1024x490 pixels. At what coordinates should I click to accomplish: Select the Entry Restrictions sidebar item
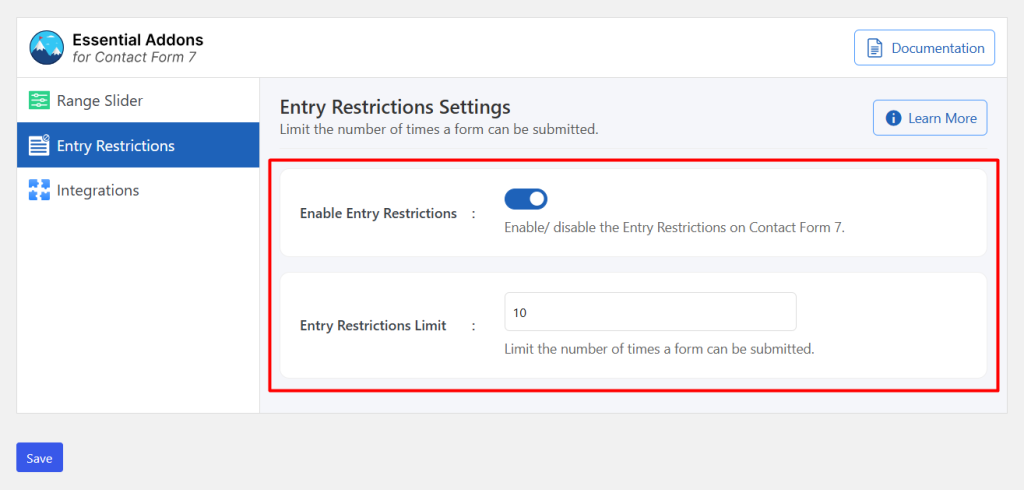pos(138,145)
